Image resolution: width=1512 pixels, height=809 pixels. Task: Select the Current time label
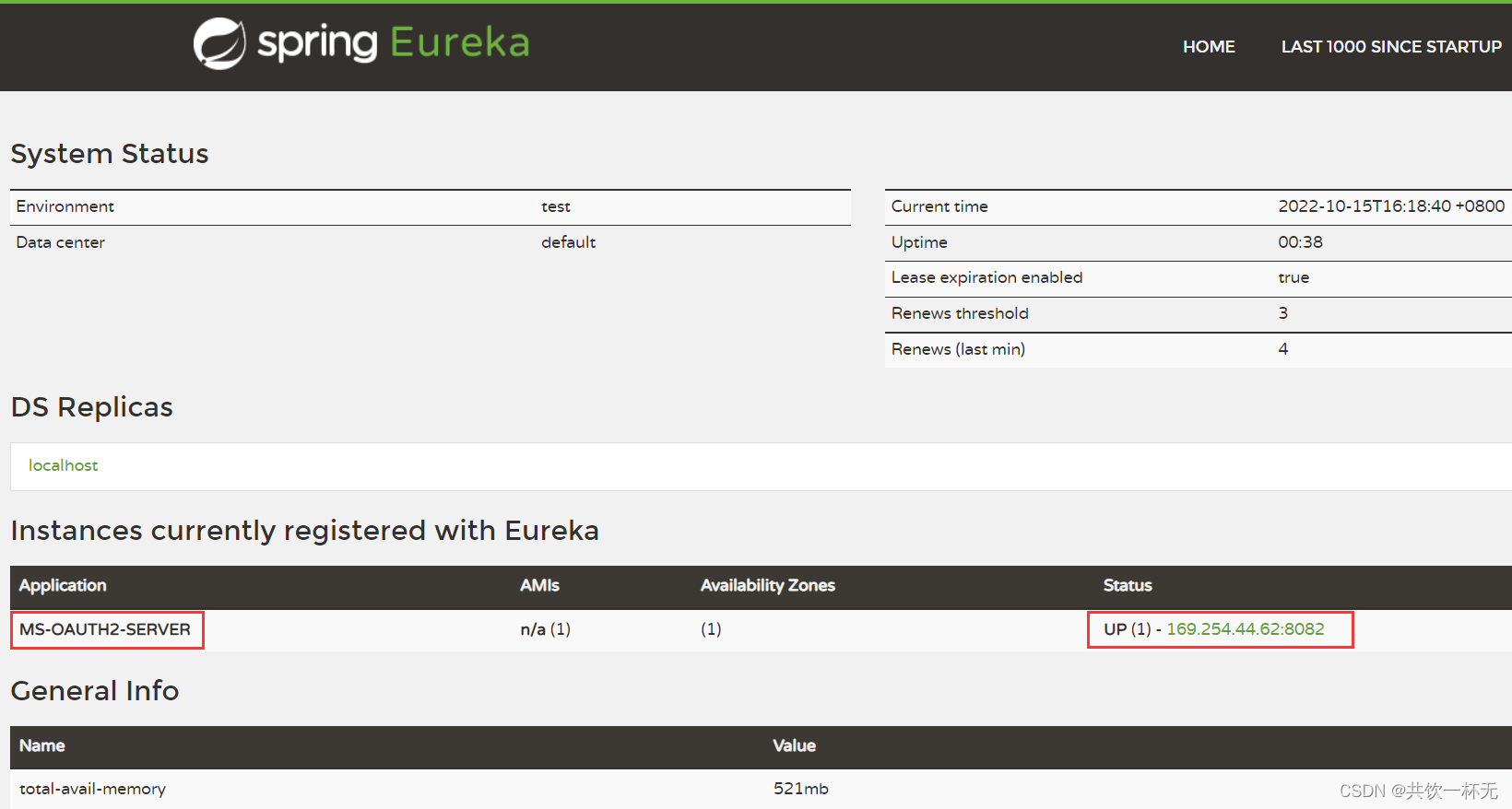[939, 206]
